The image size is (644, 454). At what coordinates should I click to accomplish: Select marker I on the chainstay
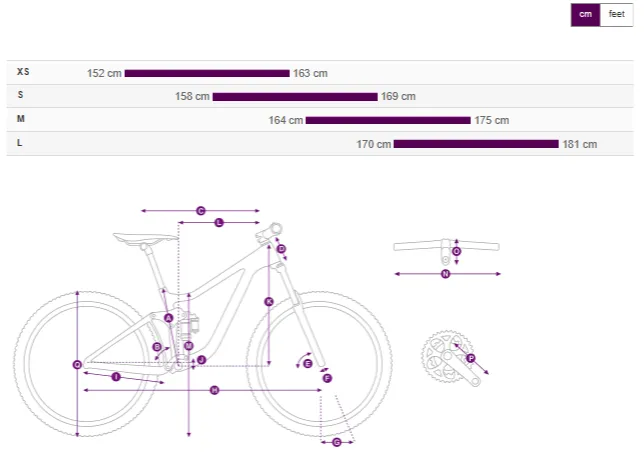point(116,377)
